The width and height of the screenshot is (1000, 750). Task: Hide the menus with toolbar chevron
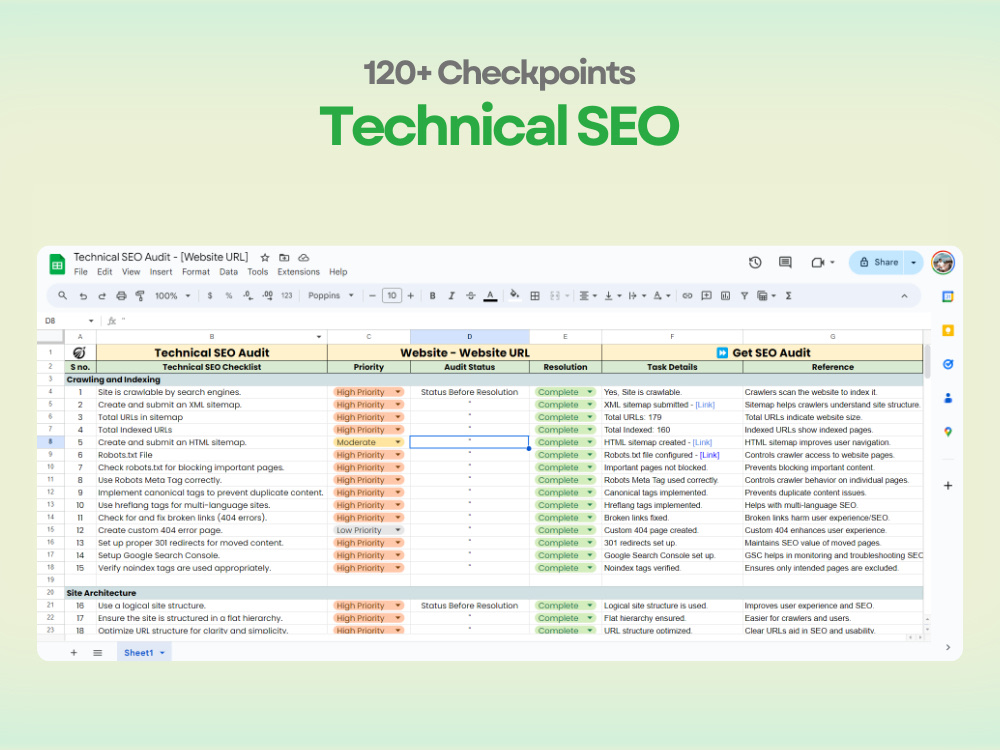(x=904, y=296)
